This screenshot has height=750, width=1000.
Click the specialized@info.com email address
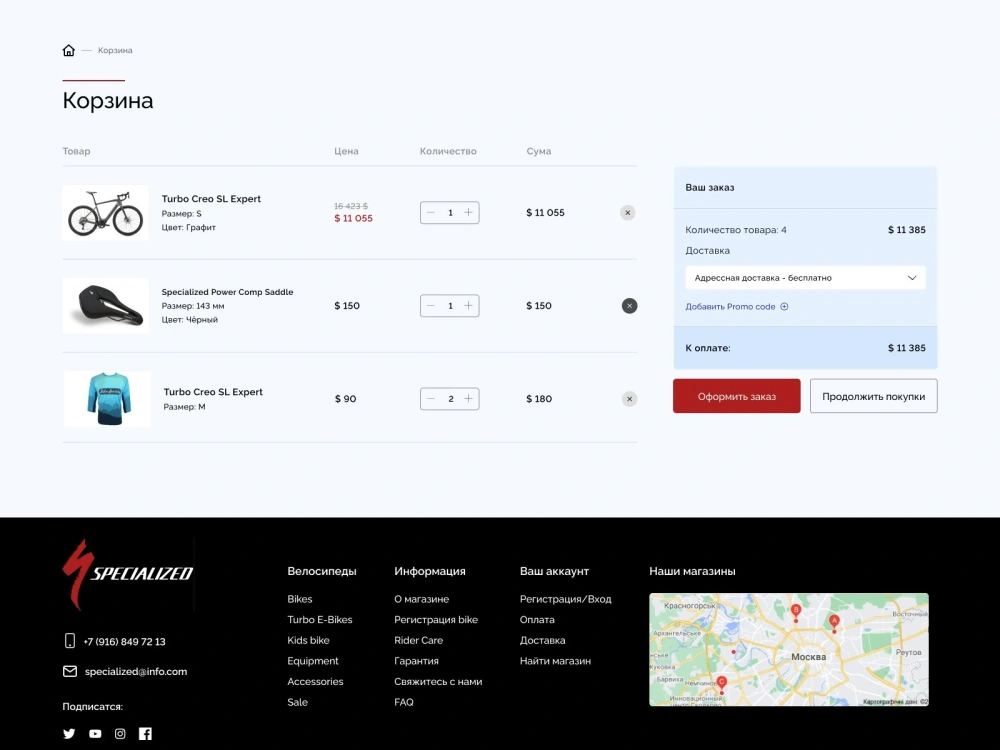136,672
